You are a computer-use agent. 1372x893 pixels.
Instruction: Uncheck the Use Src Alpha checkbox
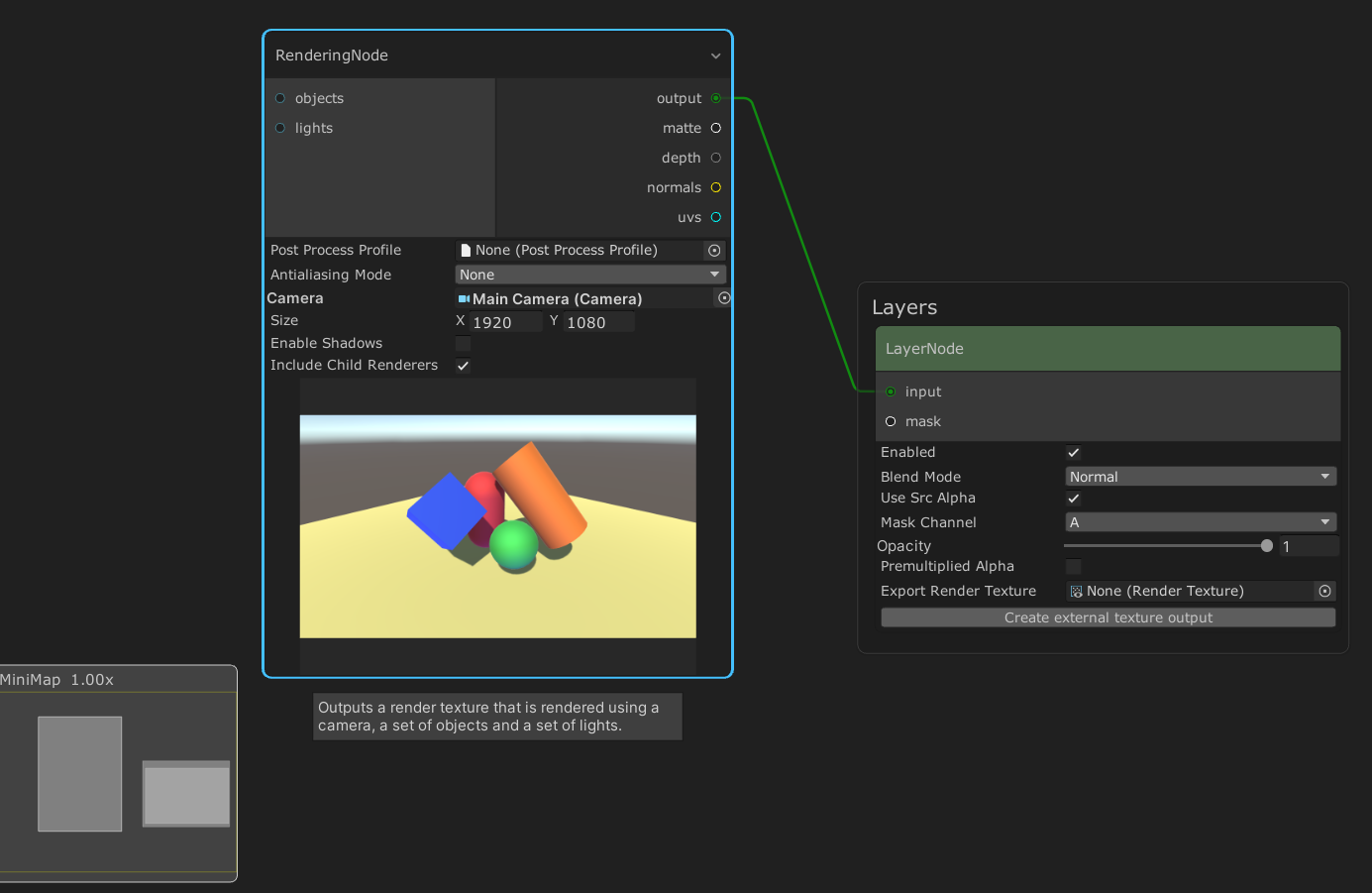coord(1073,499)
